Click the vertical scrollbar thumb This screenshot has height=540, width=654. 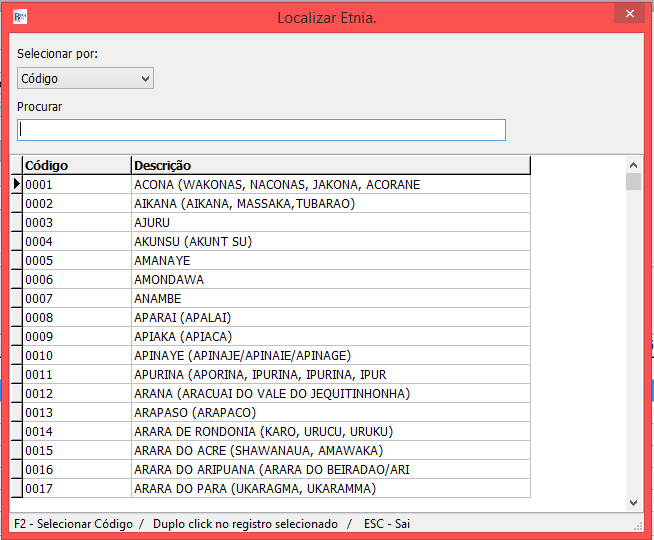pyautogui.click(x=633, y=182)
